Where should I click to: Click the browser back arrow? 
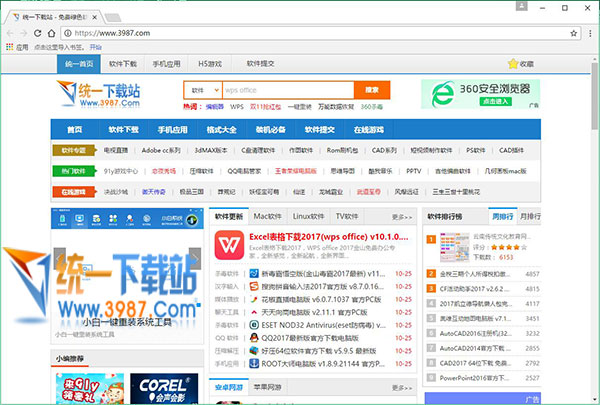(10, 33)
